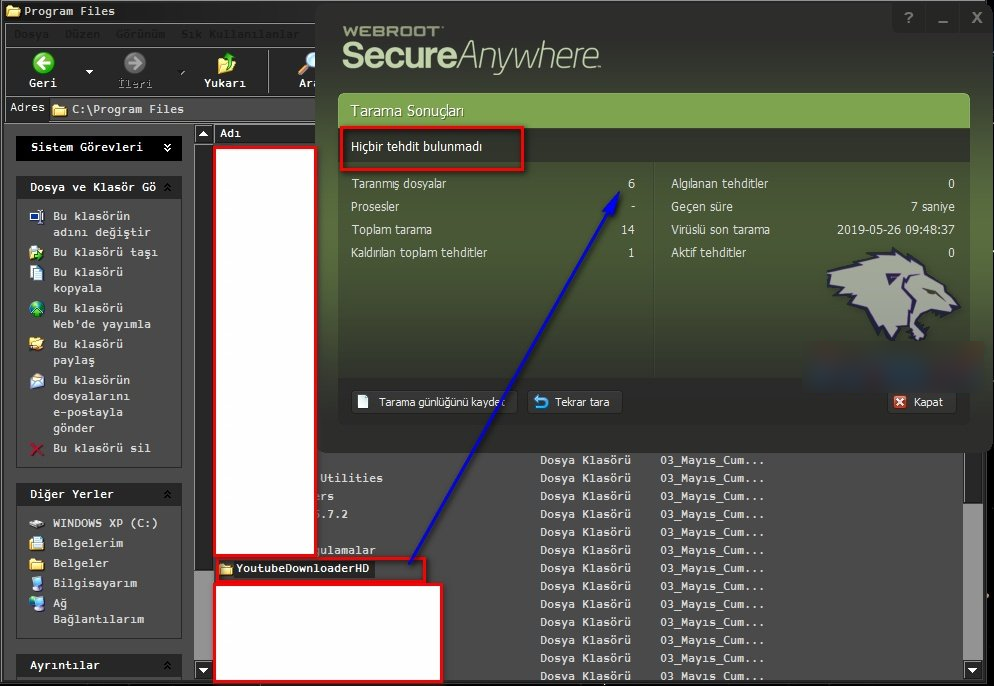Click the Belgeler folder icon
Screen dimensions: 994x686
(37, 564)
